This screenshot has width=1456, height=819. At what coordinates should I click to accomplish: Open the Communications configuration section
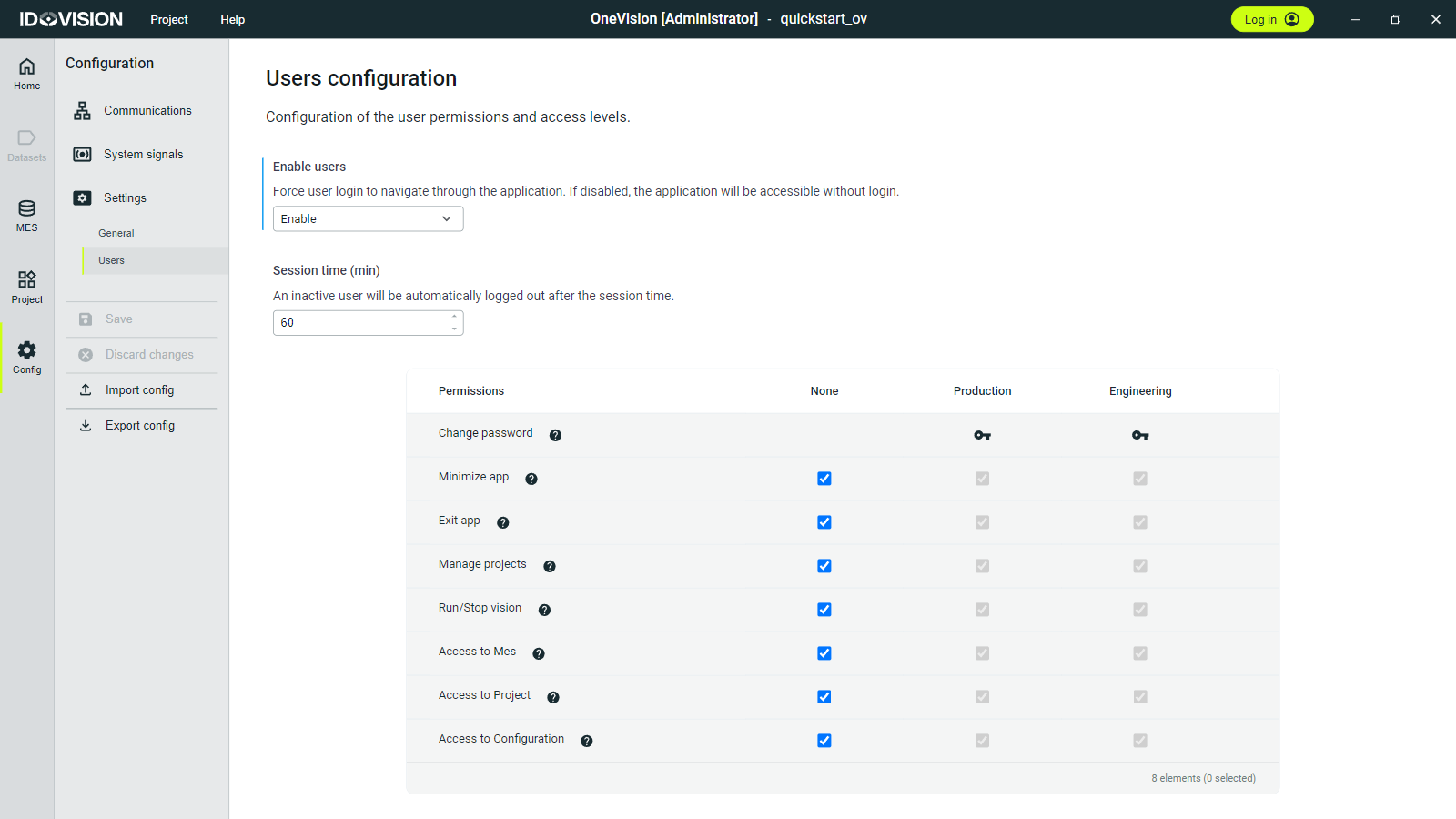(x=147, y=111)
